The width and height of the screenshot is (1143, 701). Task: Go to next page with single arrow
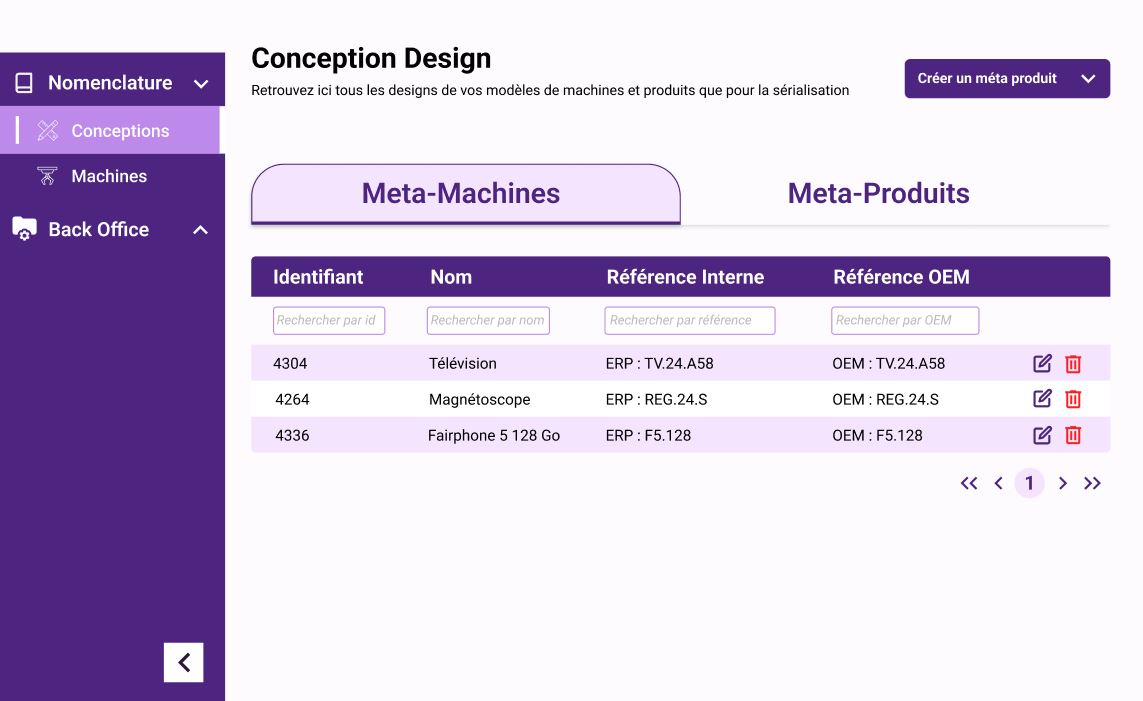tap(1063, 484)
